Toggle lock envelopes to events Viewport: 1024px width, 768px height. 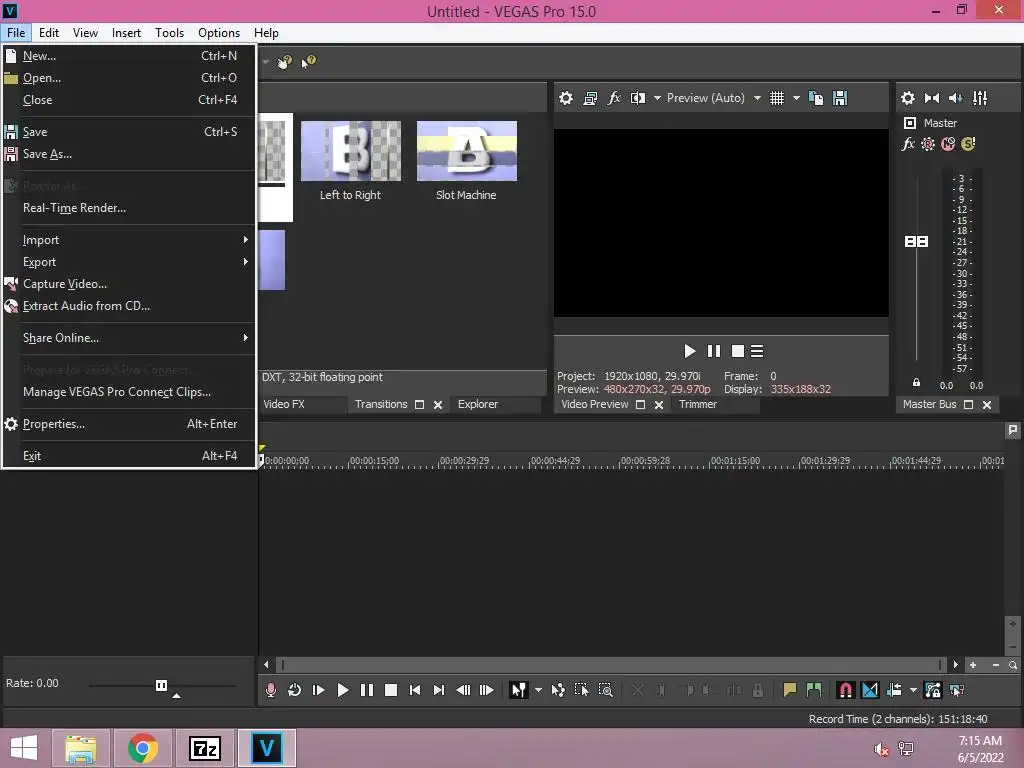coord(933,690)
